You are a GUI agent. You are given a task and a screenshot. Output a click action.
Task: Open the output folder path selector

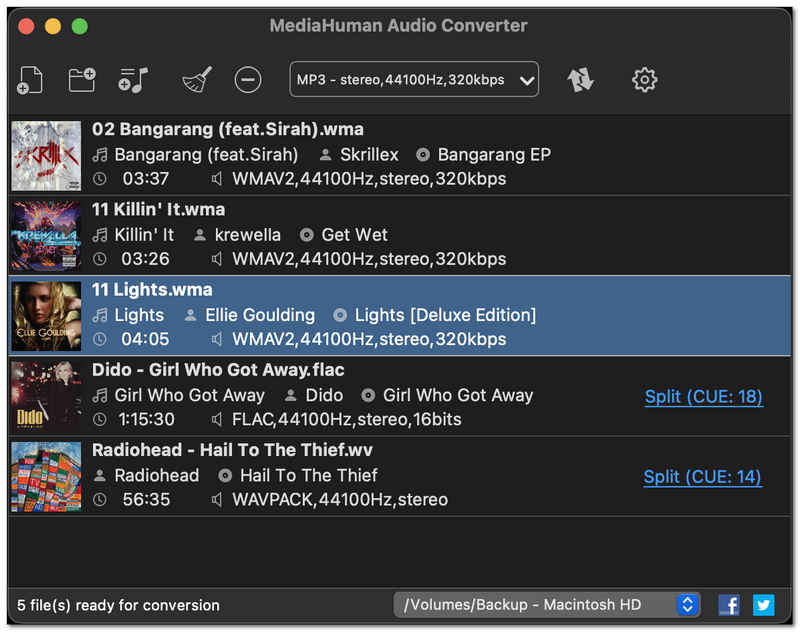[546, 605]
